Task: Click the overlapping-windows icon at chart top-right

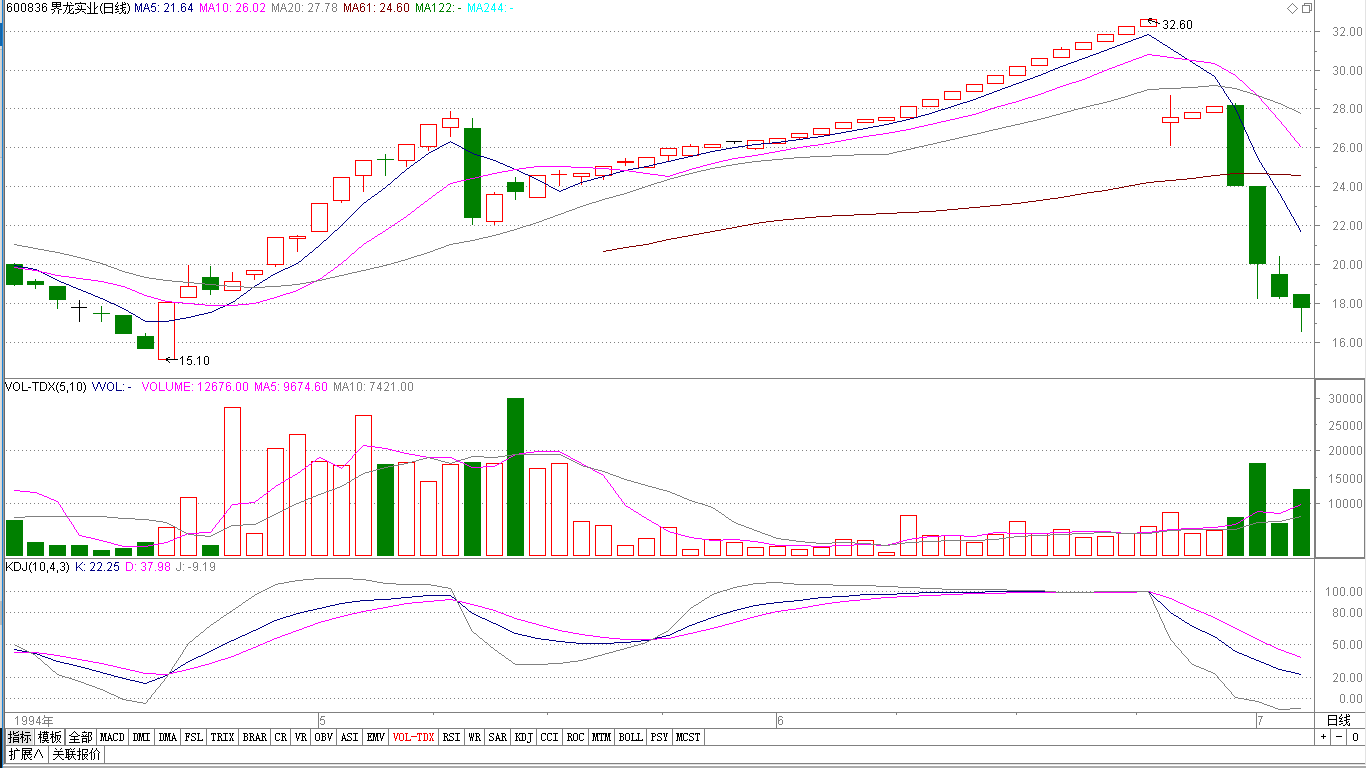Action: 1306,8
